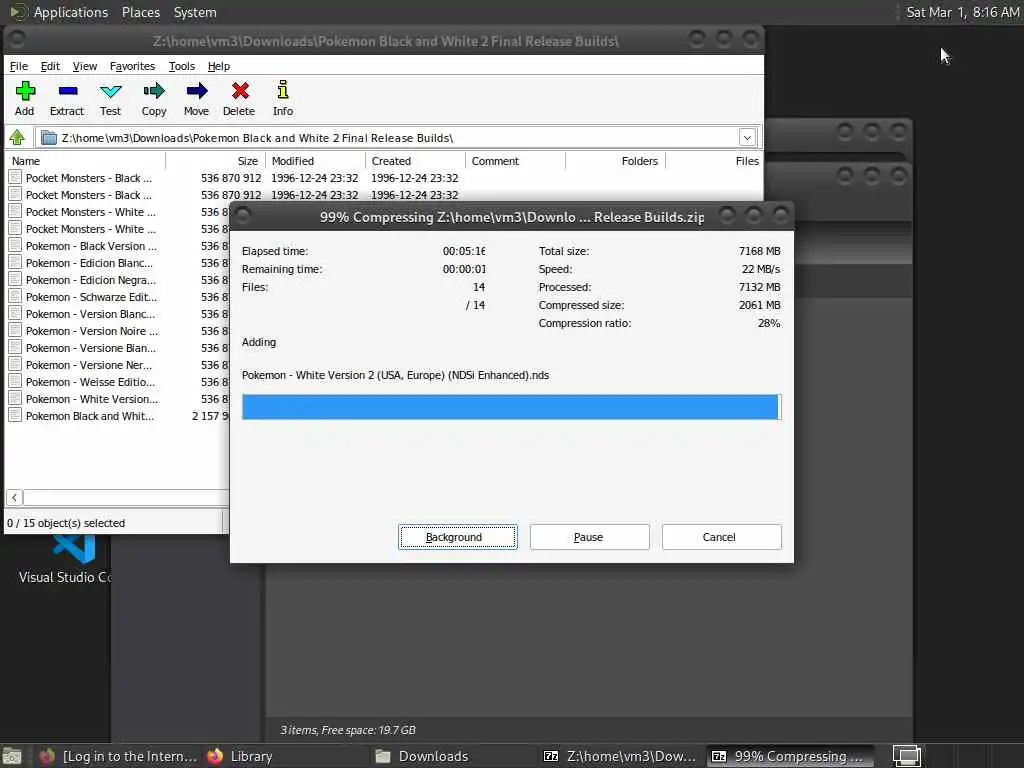The image size is (1024, 768).
Task: Click the Add toolbar icon
Action: click(25, 99)
